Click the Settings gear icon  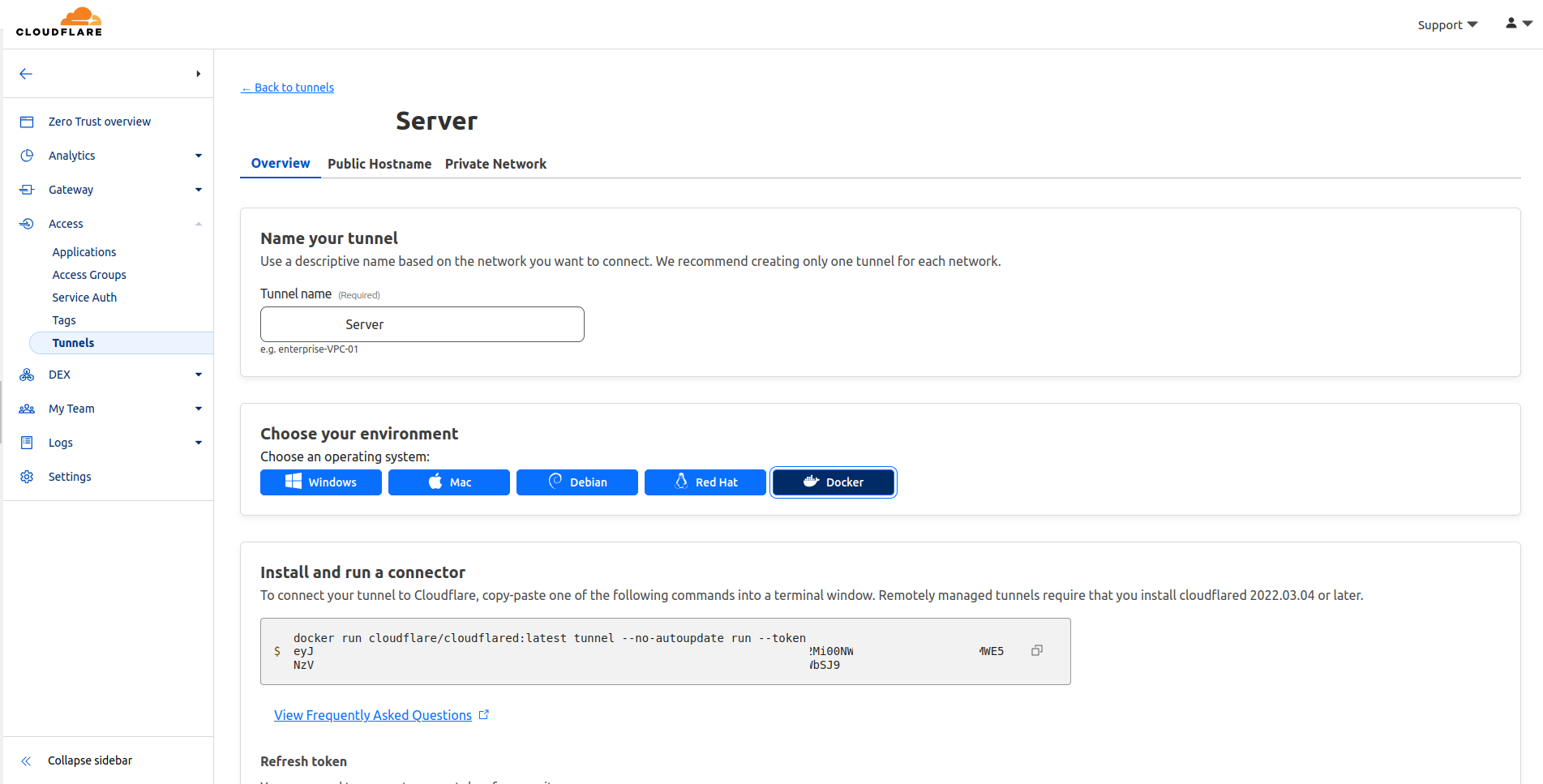coord(27,477)
